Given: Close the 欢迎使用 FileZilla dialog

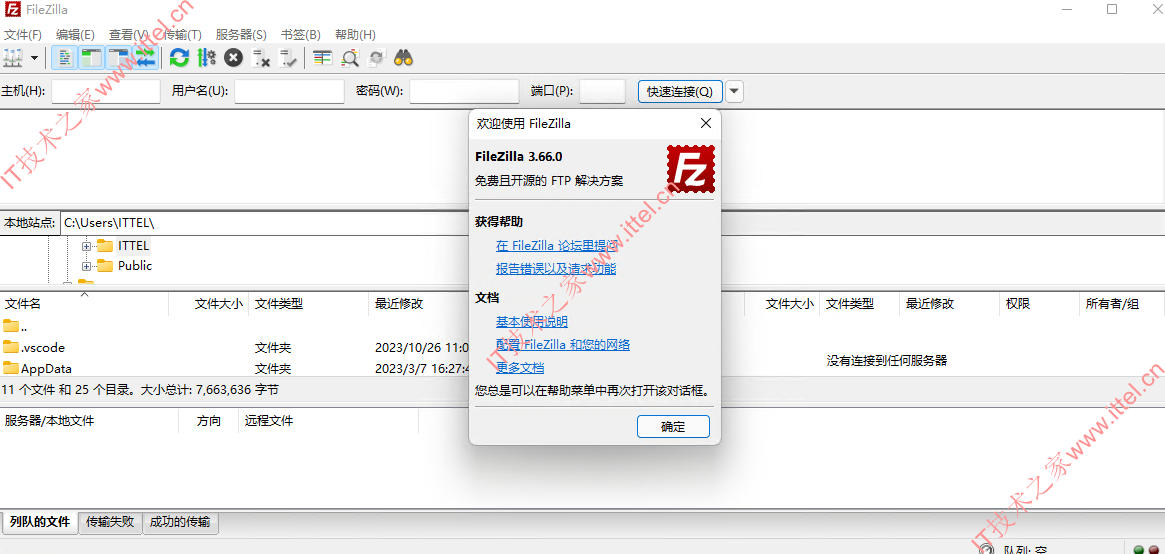Looking at the screenshot, I should tap(705, 123).
